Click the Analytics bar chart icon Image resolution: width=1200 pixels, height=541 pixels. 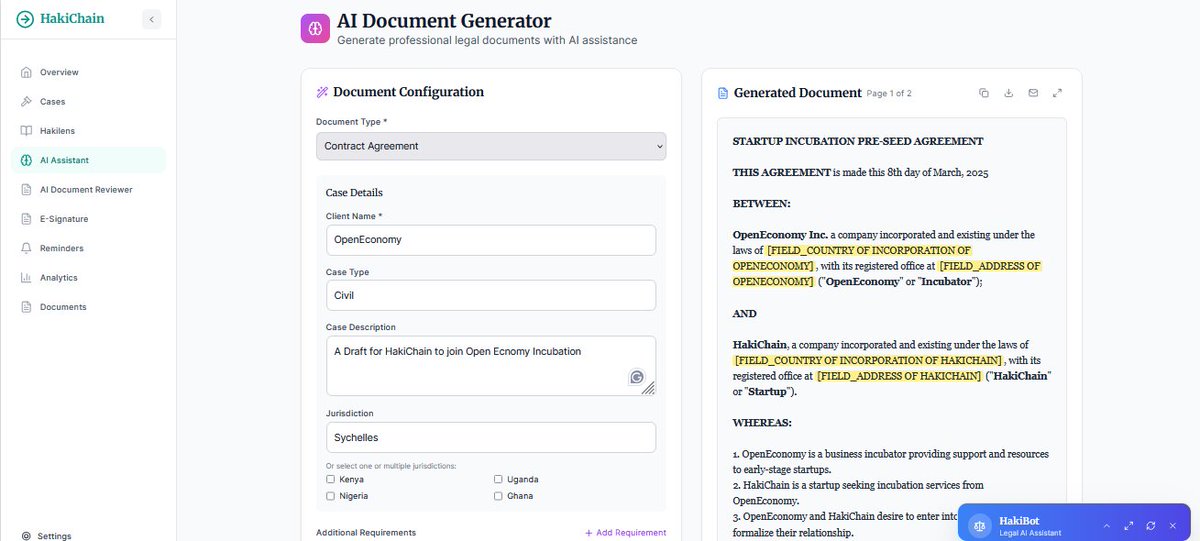tap(26, 277)
